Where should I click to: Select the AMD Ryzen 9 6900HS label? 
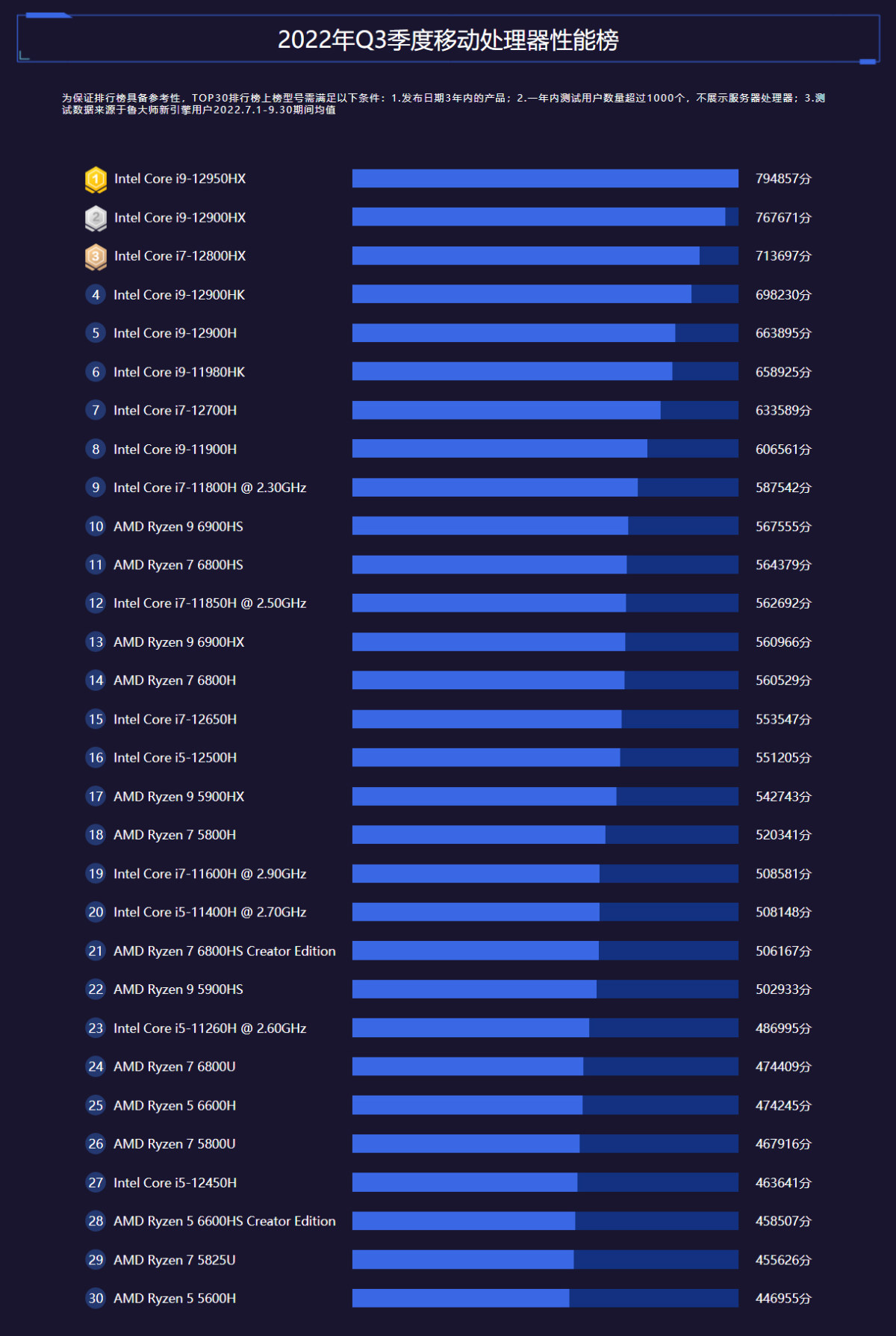[178, 526]
